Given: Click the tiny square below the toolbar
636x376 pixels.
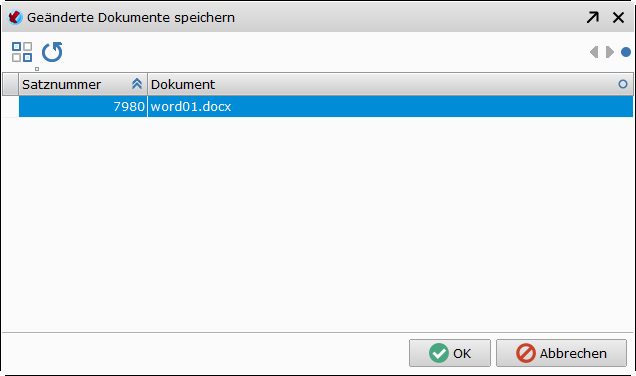Looking at the screenshot, I should (37, 69).
